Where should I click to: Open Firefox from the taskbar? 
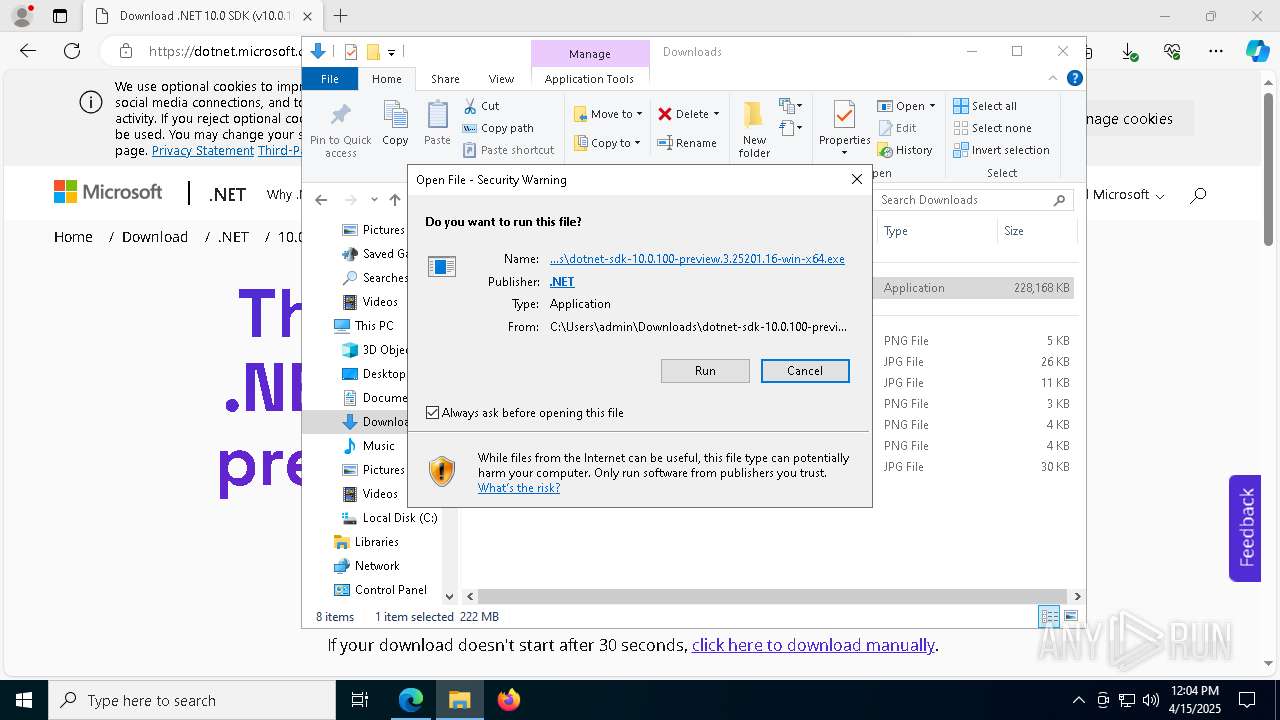click(x=509, y=700)
